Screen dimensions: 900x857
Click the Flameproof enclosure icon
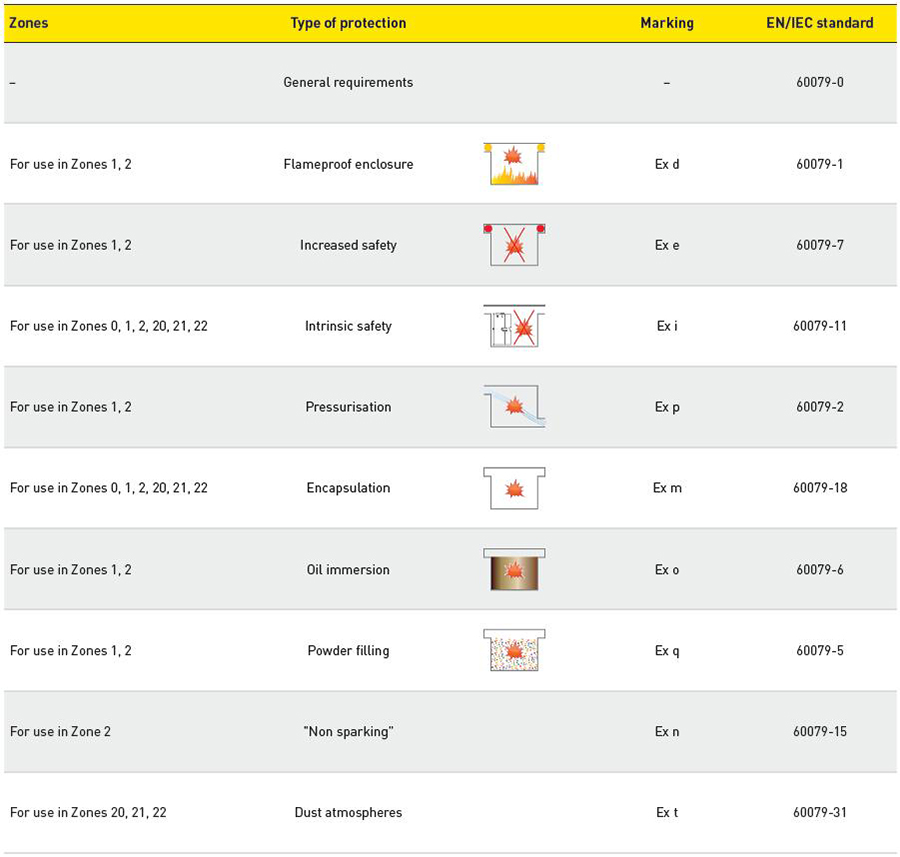(514, 164)
